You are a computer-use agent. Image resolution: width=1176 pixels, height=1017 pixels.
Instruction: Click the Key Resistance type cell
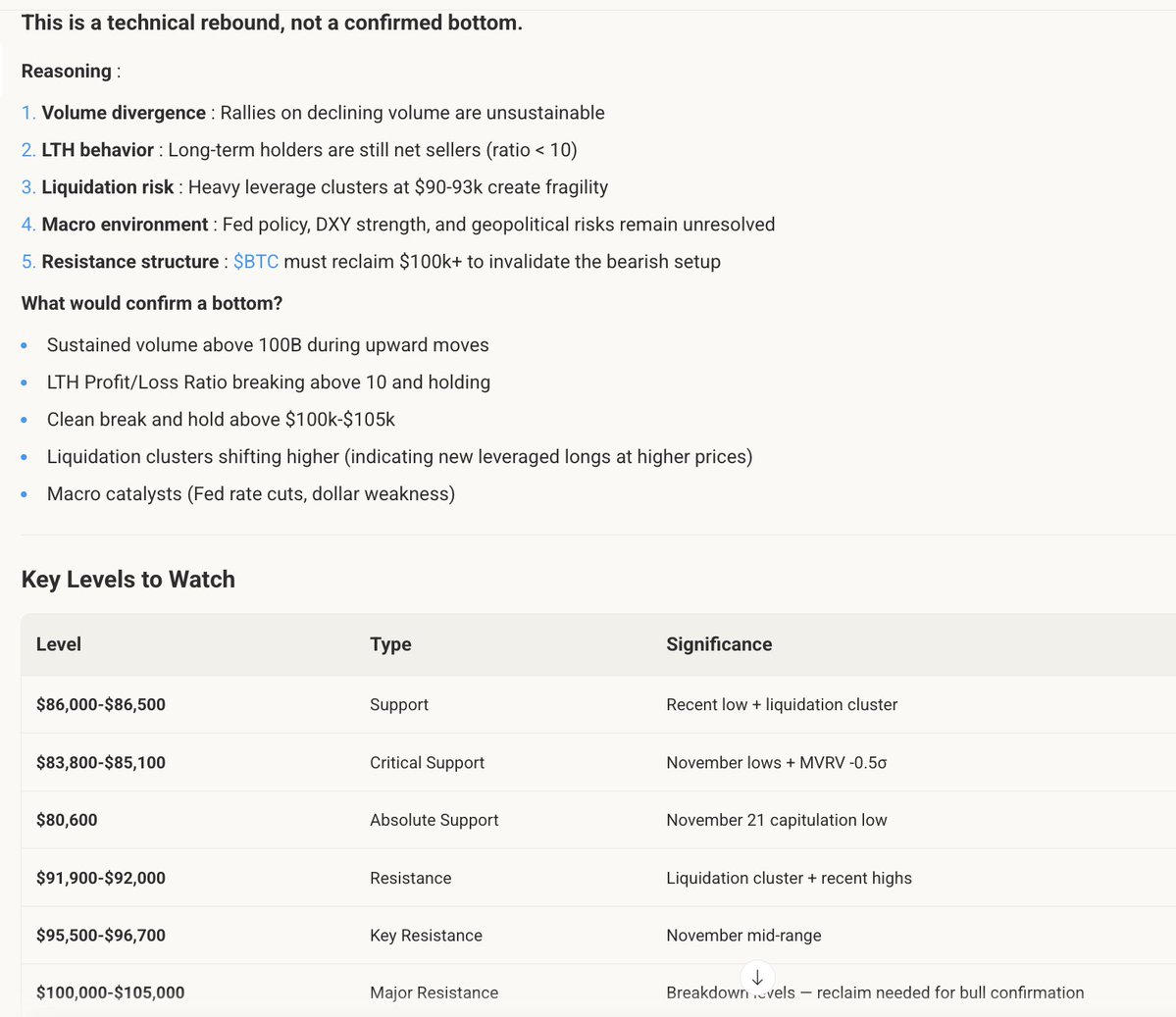pos(426,935)
